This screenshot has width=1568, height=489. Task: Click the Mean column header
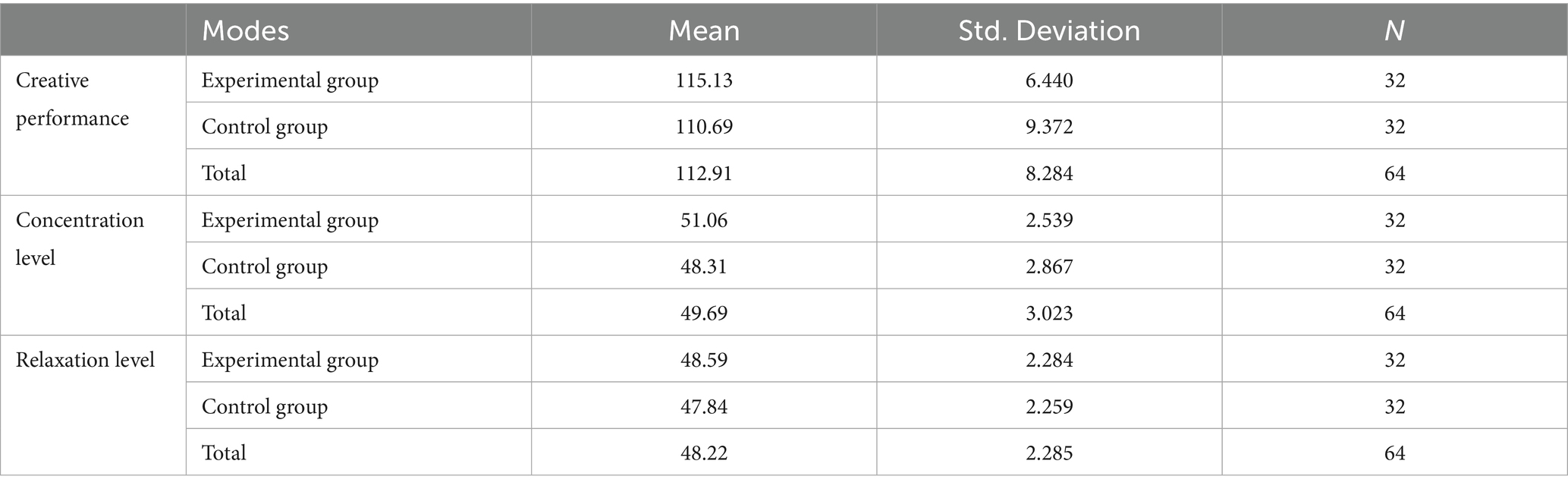click(x=704, y=30)
